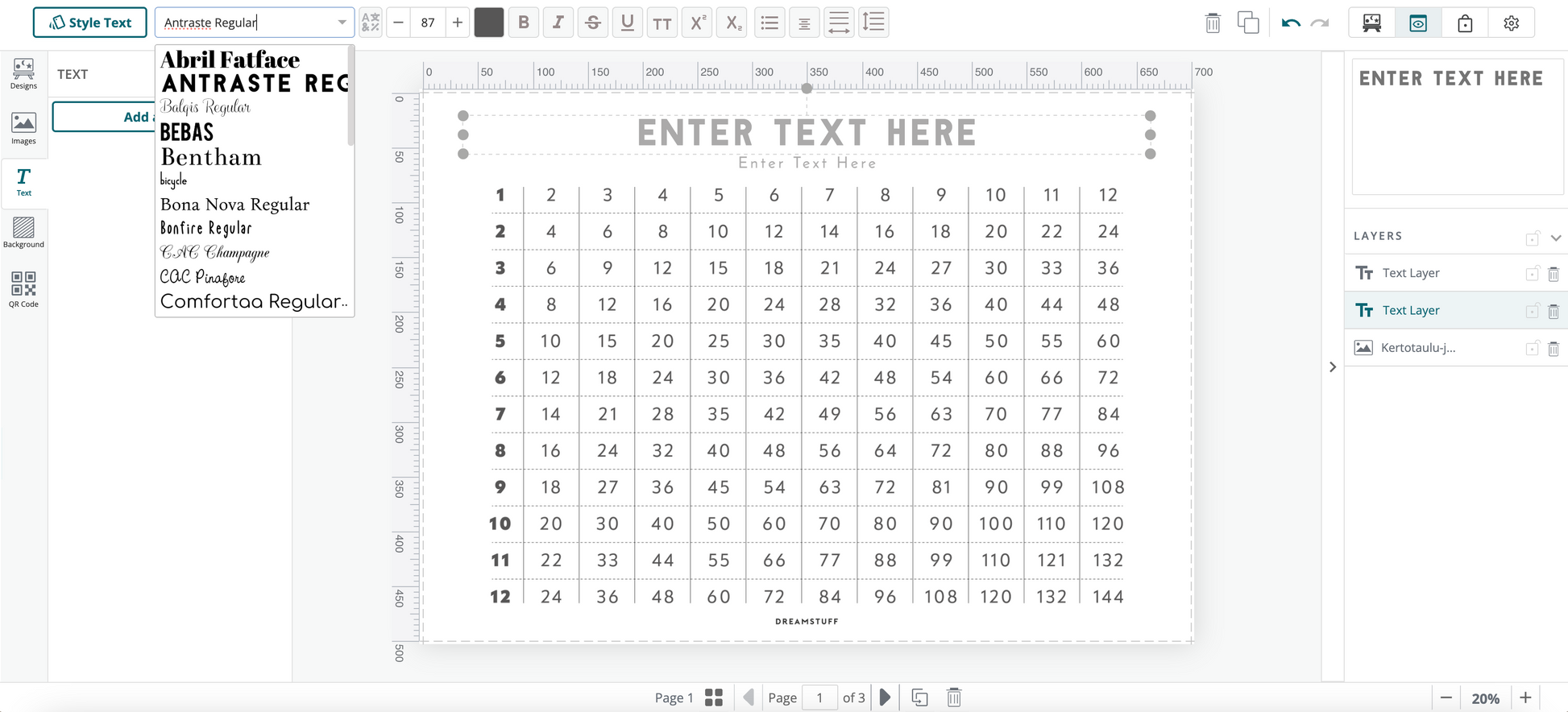This screenshot has width=1568, height=712.
Task: Open the dark gray text color swatch
Action: [489, 23]
